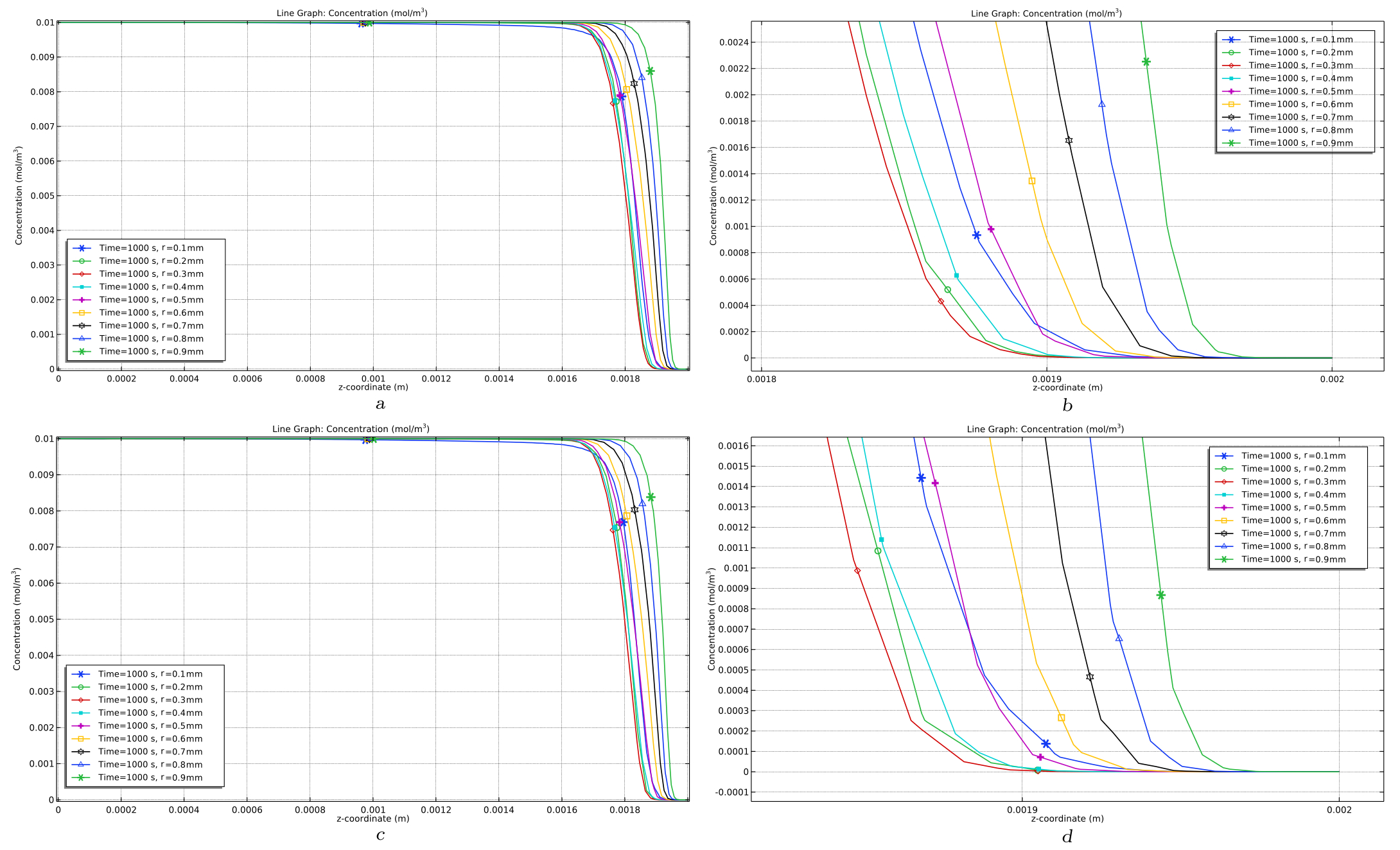The image size is (1400, 850).
Task: Click the z-coordinate axis label under plot b
Action: [1067, 388]
